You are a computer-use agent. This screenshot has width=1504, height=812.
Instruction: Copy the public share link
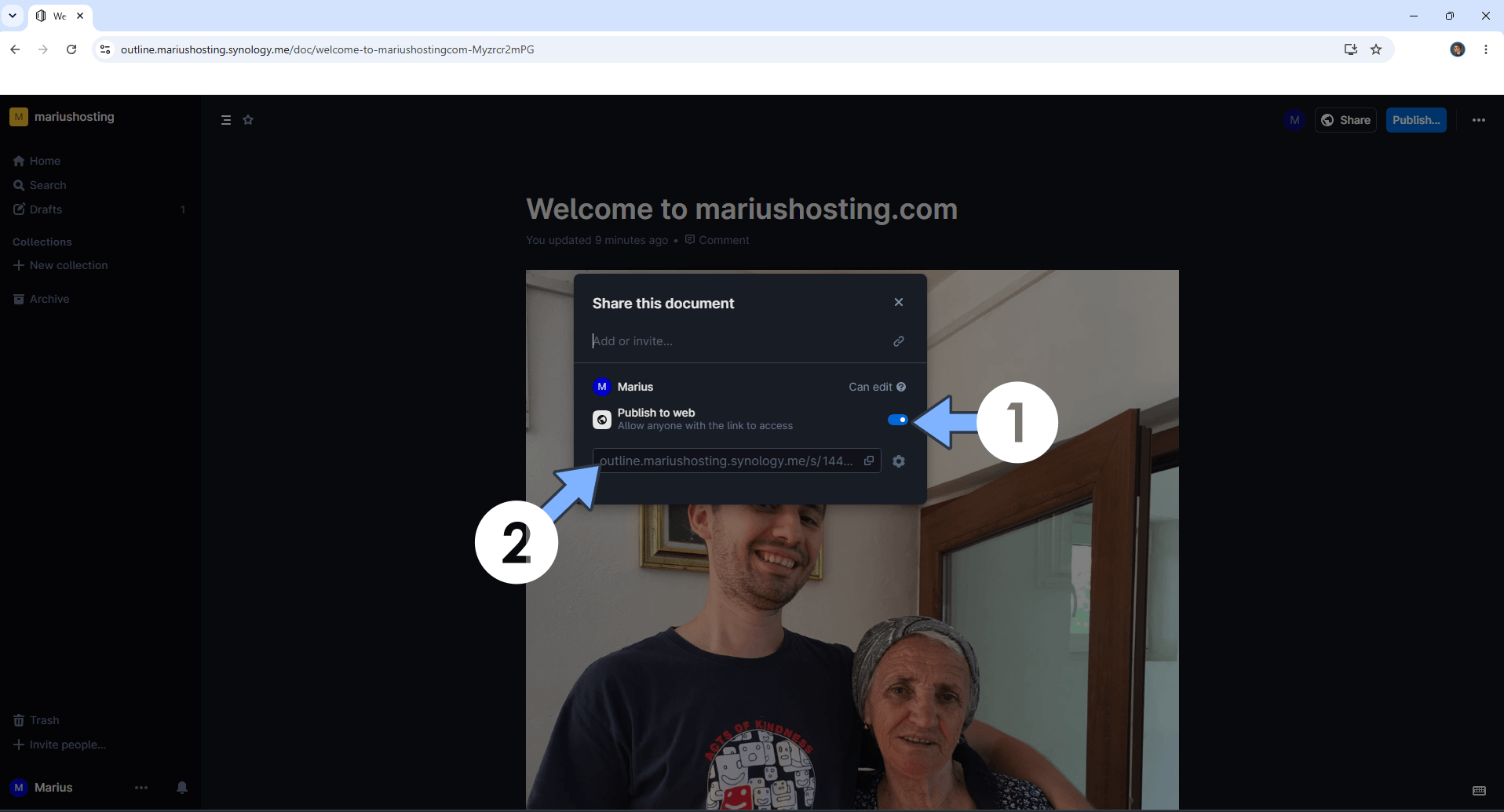[869, 461]
